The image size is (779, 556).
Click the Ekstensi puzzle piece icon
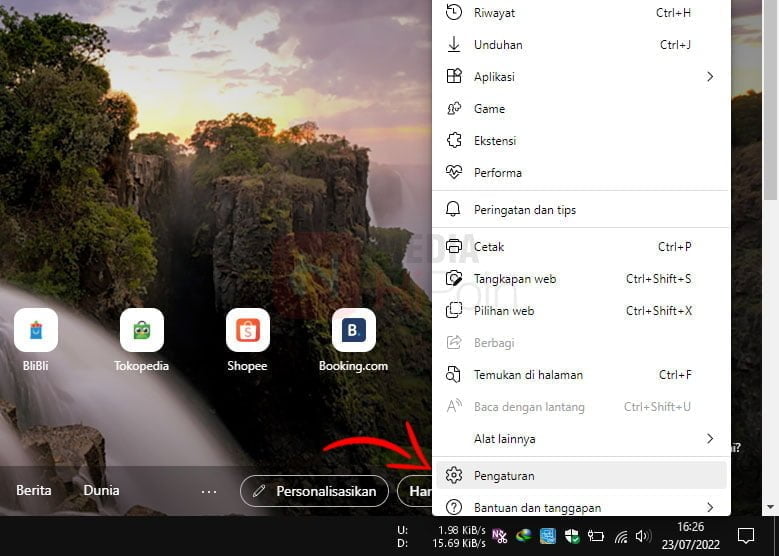(x=454, y=141)
